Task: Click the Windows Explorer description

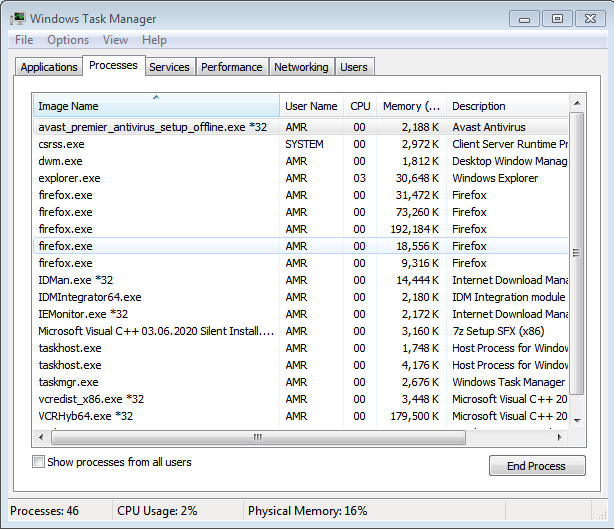Action: coord(495,178)
